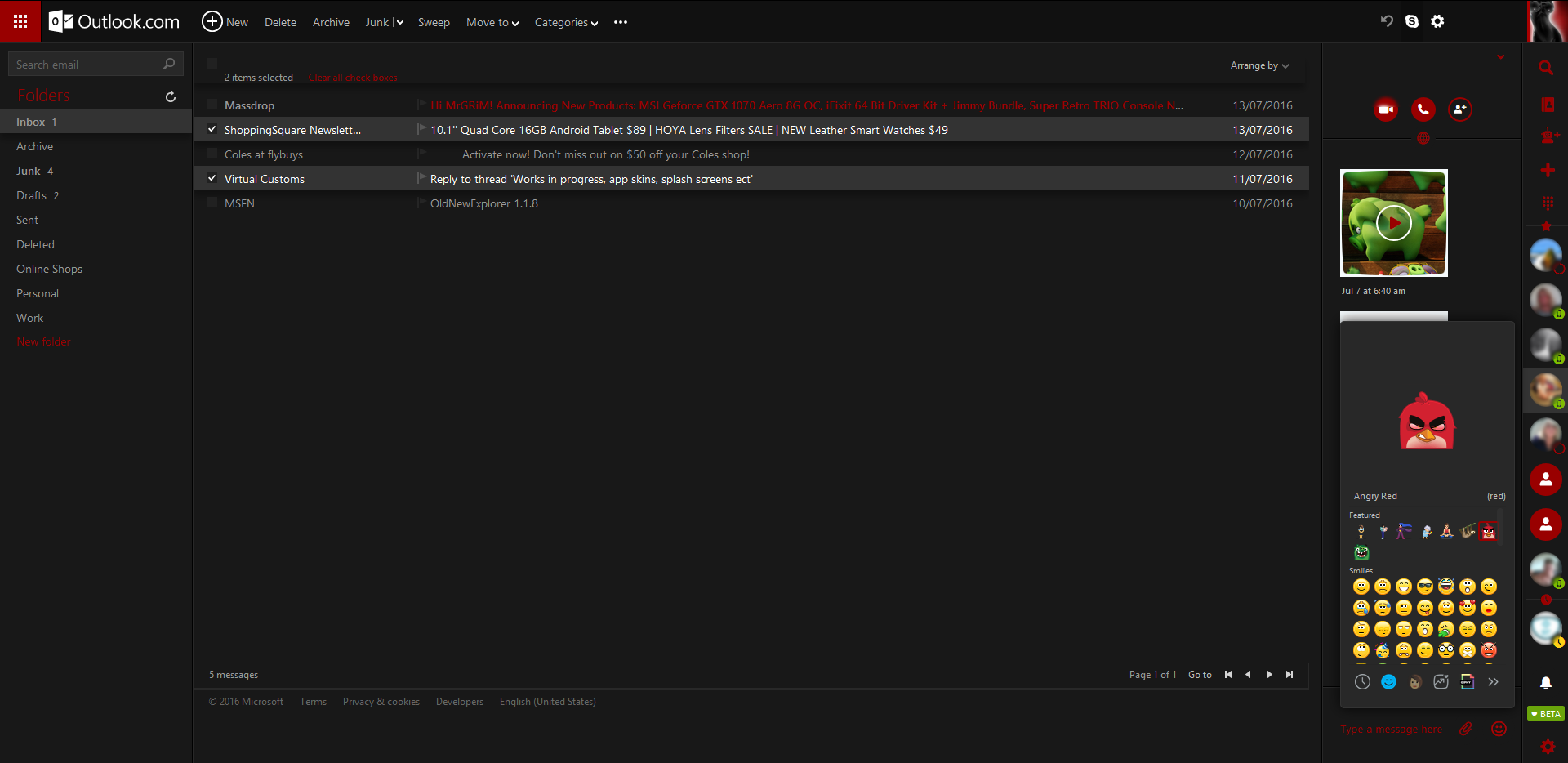The width and height of the screenshot is (1568, 763).
Task: Switch to the blue smiley emoticons tab
Action: [x=1388, y=681]
